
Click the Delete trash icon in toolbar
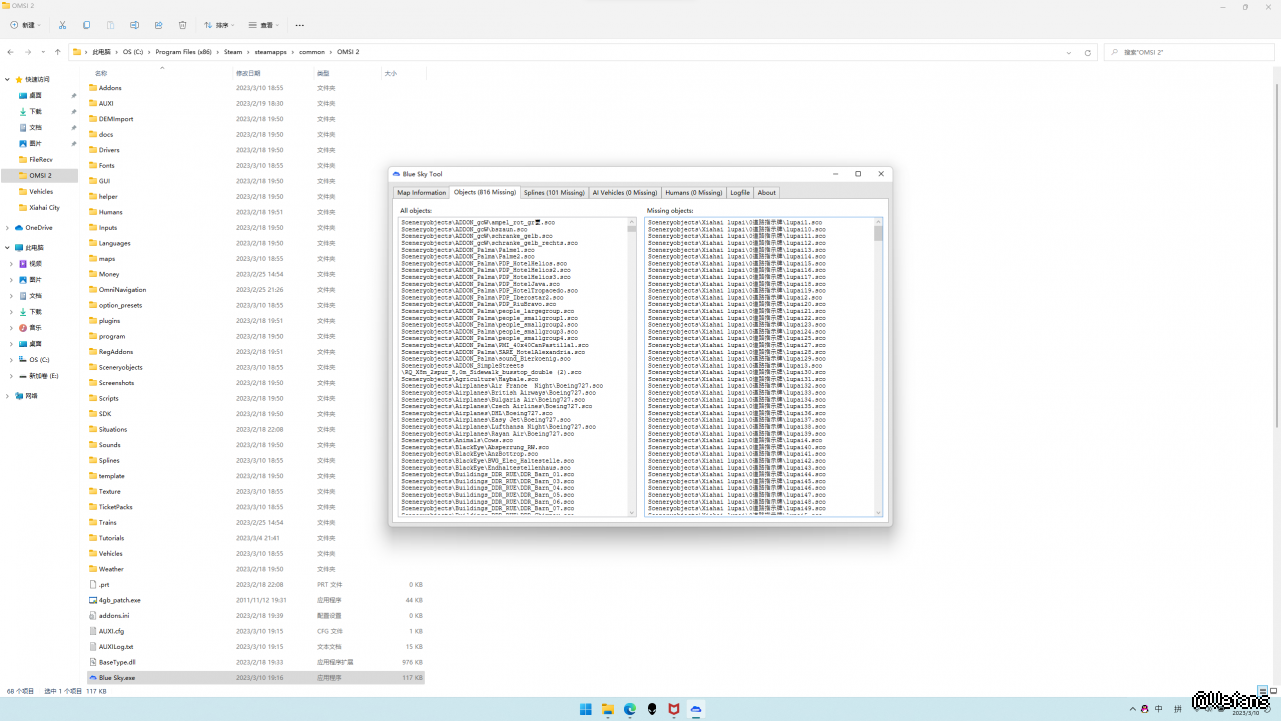coord(182,25)
